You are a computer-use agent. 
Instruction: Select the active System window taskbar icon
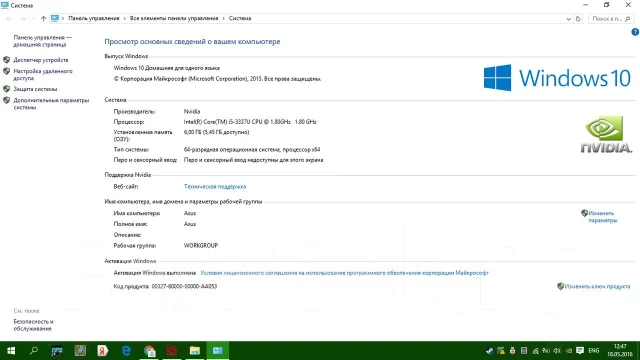tap(218, 351)
